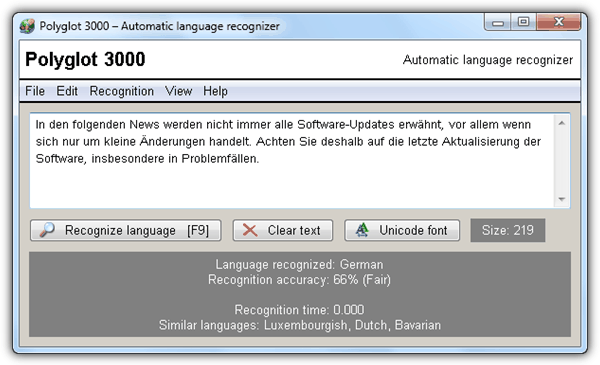Viewport: 600px width, 365px height.
Task: Click the red X icon on Clear text
Action: pyautogui.click(x=250, y=230)
